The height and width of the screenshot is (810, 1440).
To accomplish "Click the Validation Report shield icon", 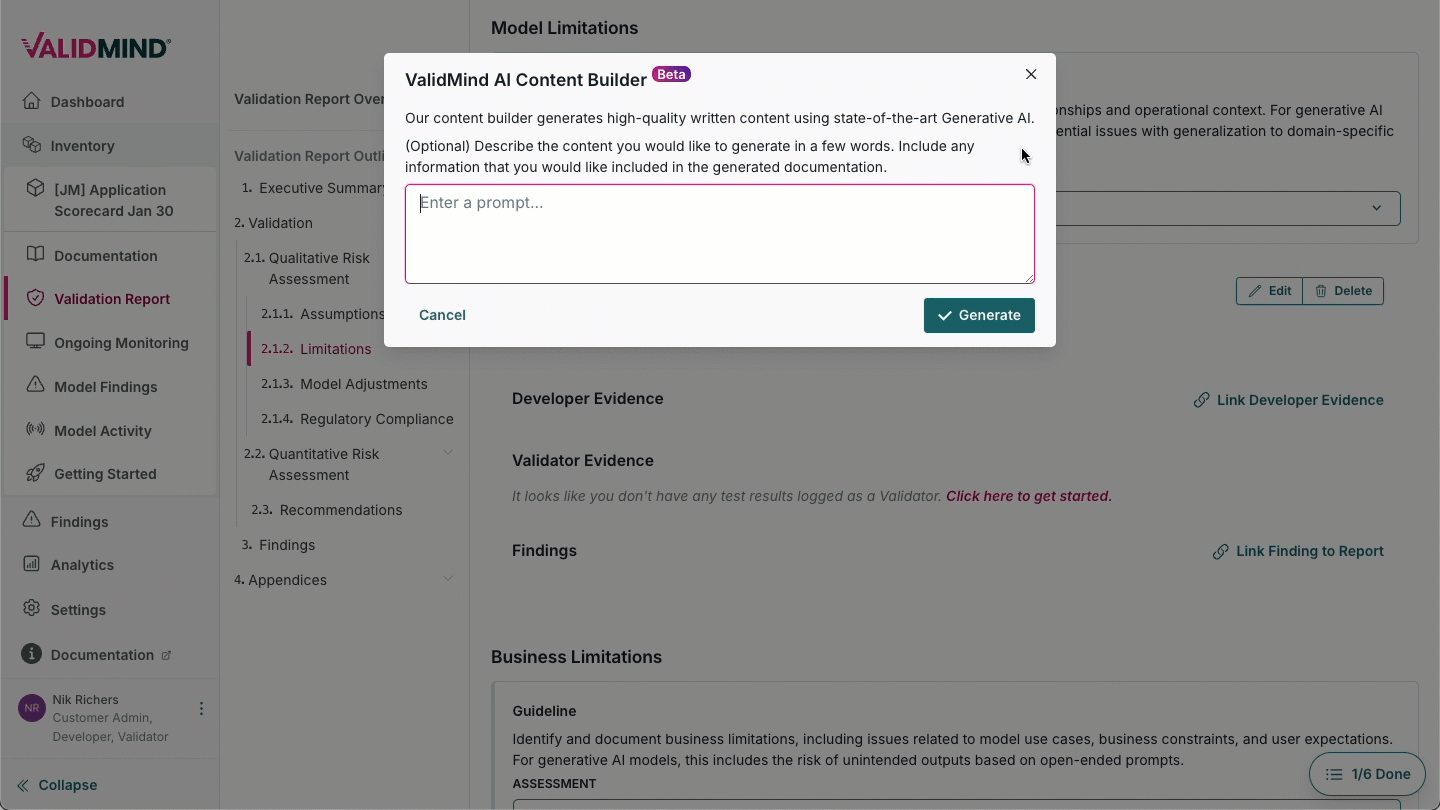I will [x=36, y=298].
